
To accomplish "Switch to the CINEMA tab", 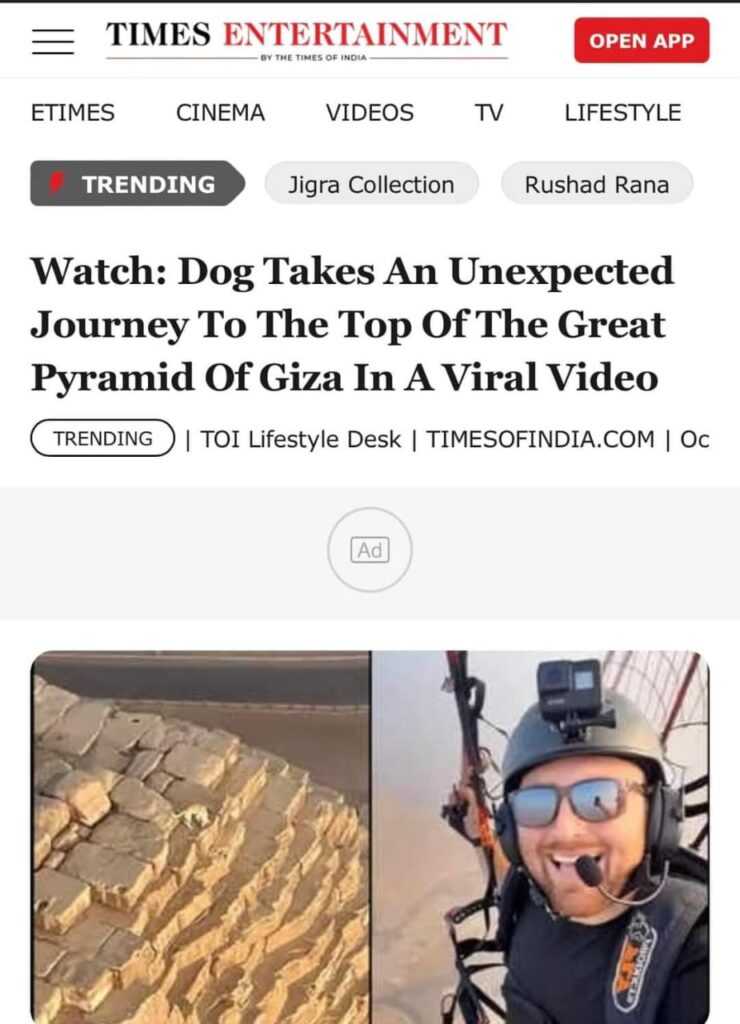I will coord(220,113).
